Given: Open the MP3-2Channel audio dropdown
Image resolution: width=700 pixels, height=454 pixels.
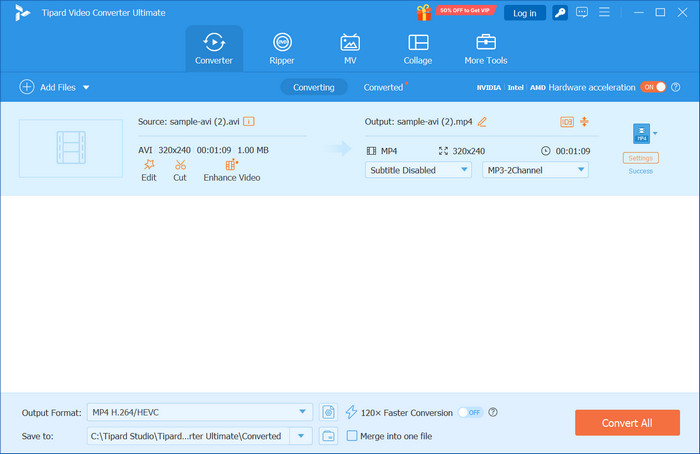Looking at the screenshot, I should [x=535, y=170].
